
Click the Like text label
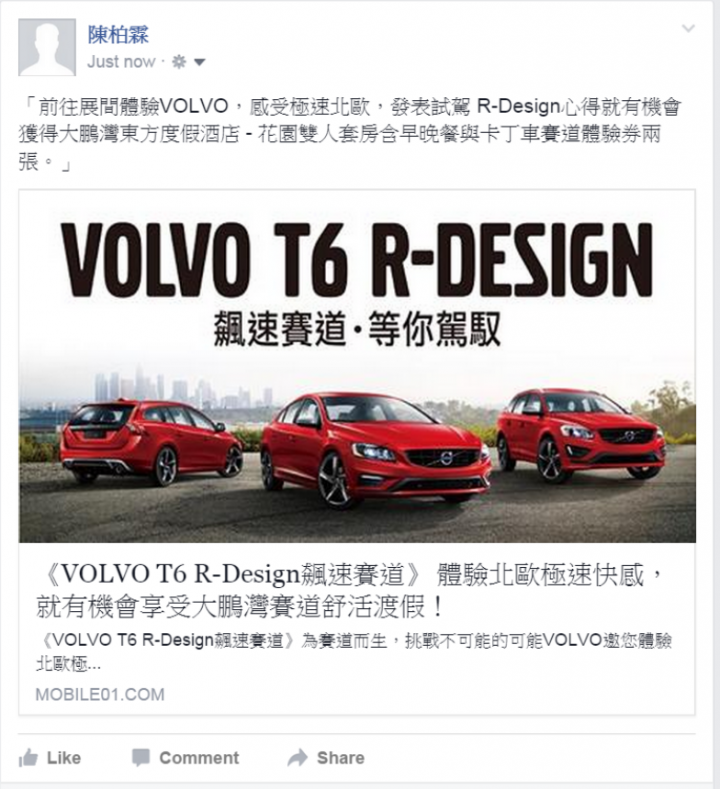tap(64, 758)
